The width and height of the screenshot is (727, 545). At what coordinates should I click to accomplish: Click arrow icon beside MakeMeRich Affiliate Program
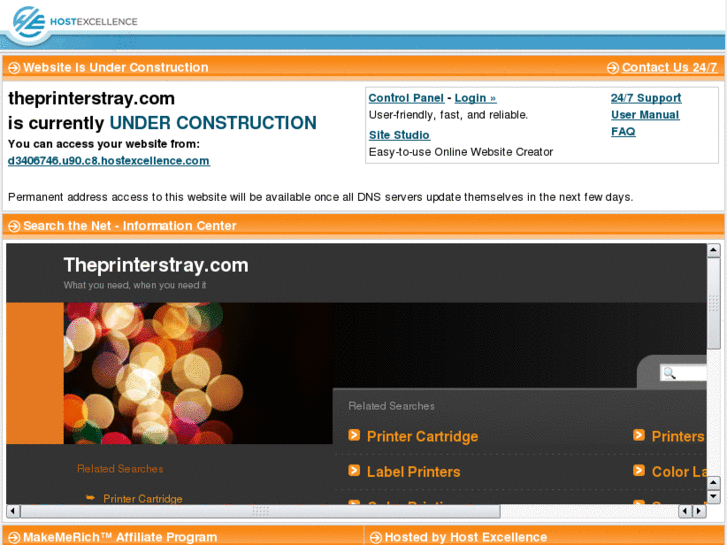(x=14, y=538)
